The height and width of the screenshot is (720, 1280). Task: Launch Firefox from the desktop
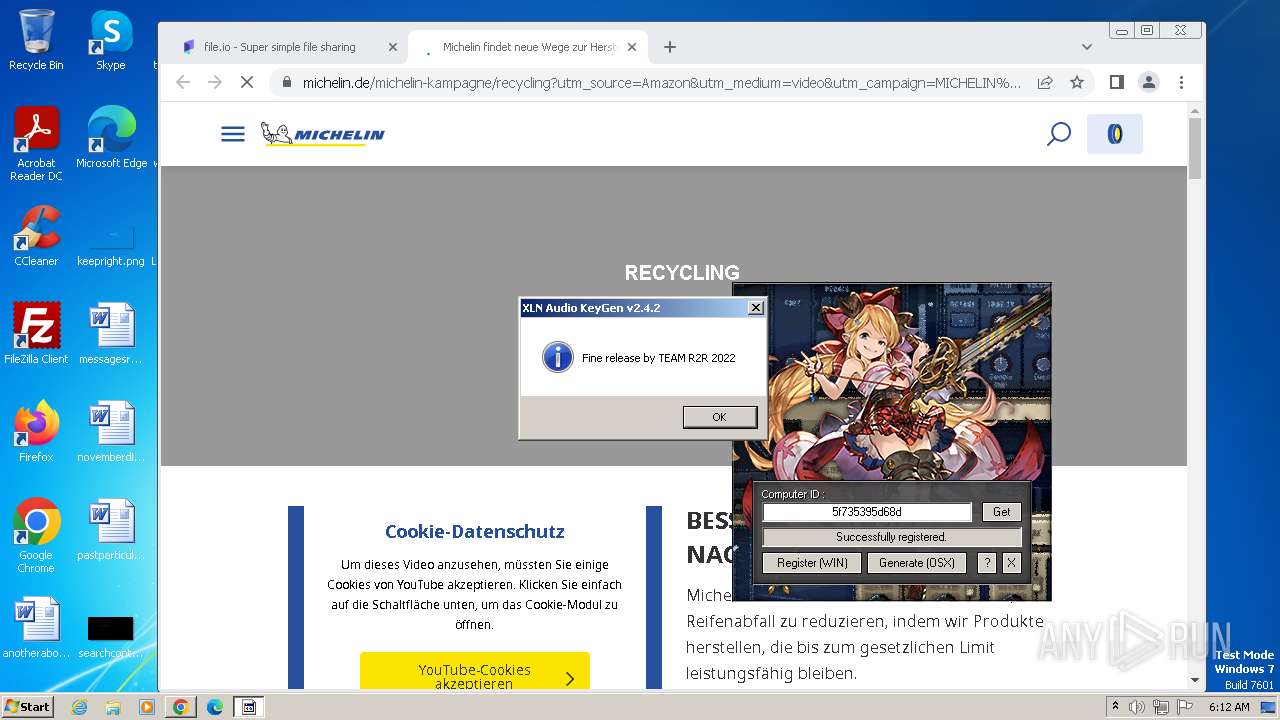[36, 432]
